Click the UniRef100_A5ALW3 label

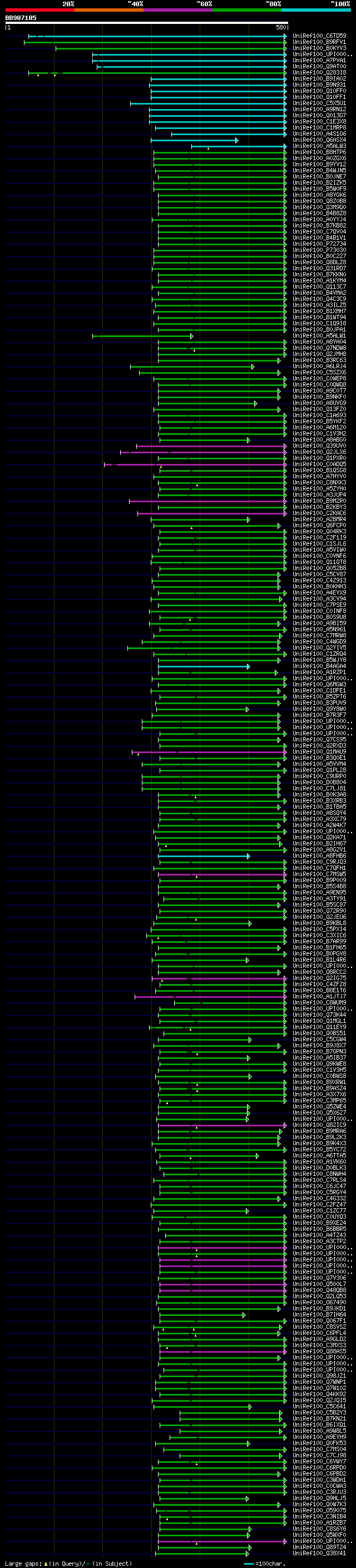point(319,147)
